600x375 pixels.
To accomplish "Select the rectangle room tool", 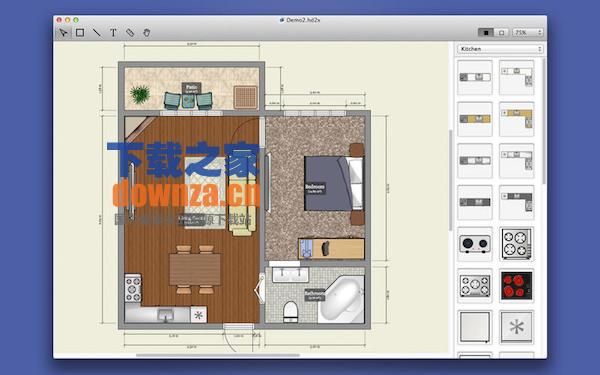I will tap(80, 33).
